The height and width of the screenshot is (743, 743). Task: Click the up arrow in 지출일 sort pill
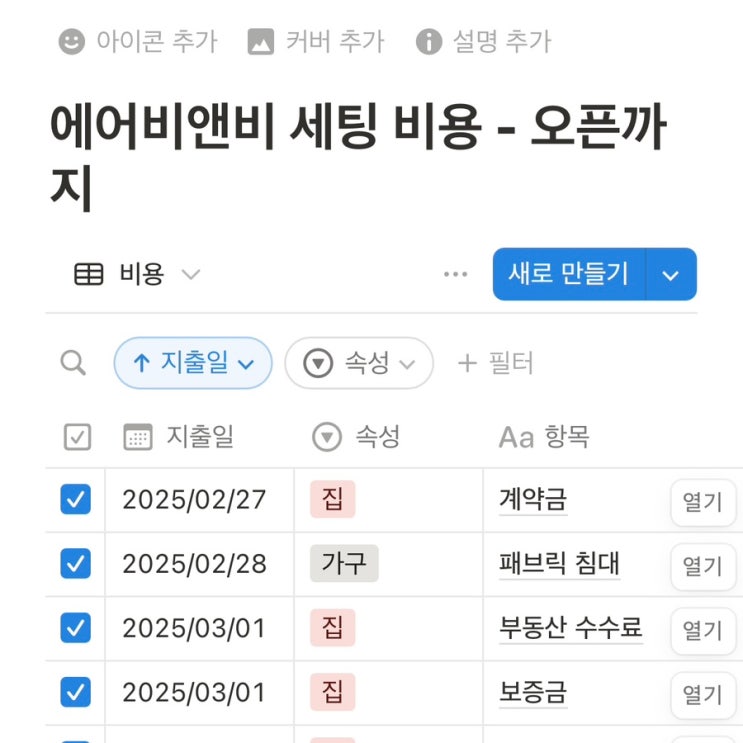pos(142,363)
